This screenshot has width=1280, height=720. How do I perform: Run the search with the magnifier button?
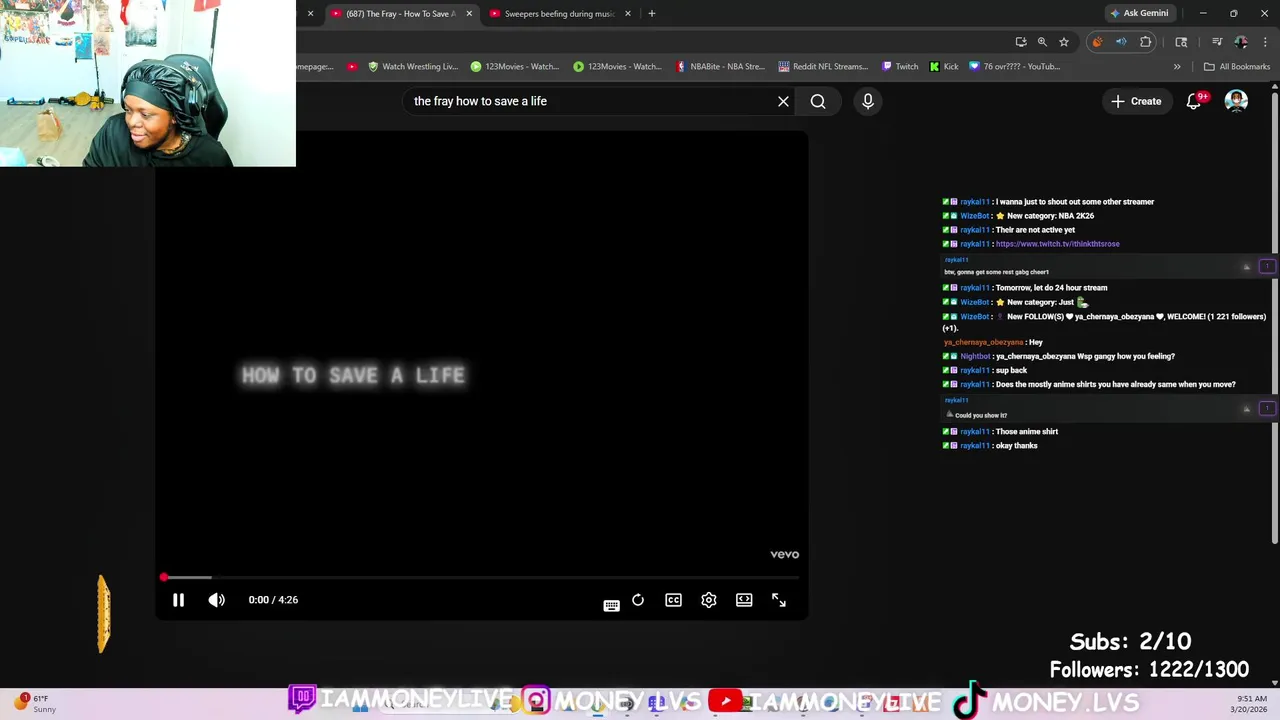[x=818, y=101]
